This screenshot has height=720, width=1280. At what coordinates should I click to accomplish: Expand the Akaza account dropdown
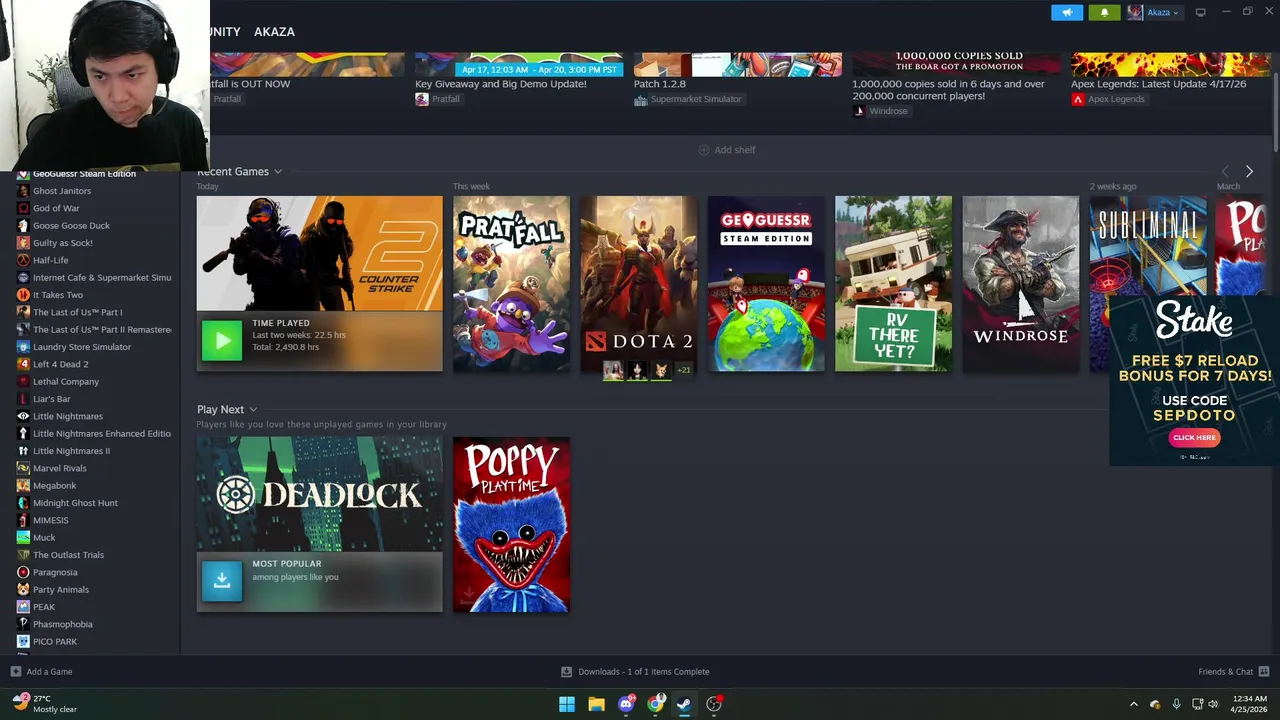coord(1162,12)
